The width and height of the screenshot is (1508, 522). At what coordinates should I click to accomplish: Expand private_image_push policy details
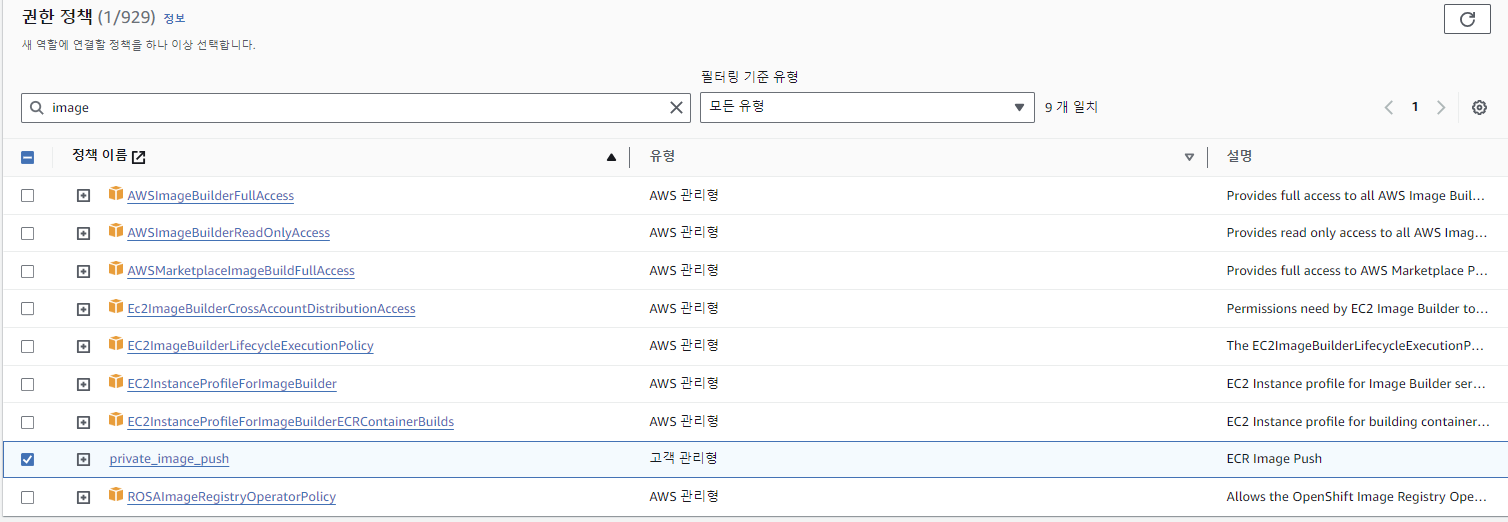(84, 459)
